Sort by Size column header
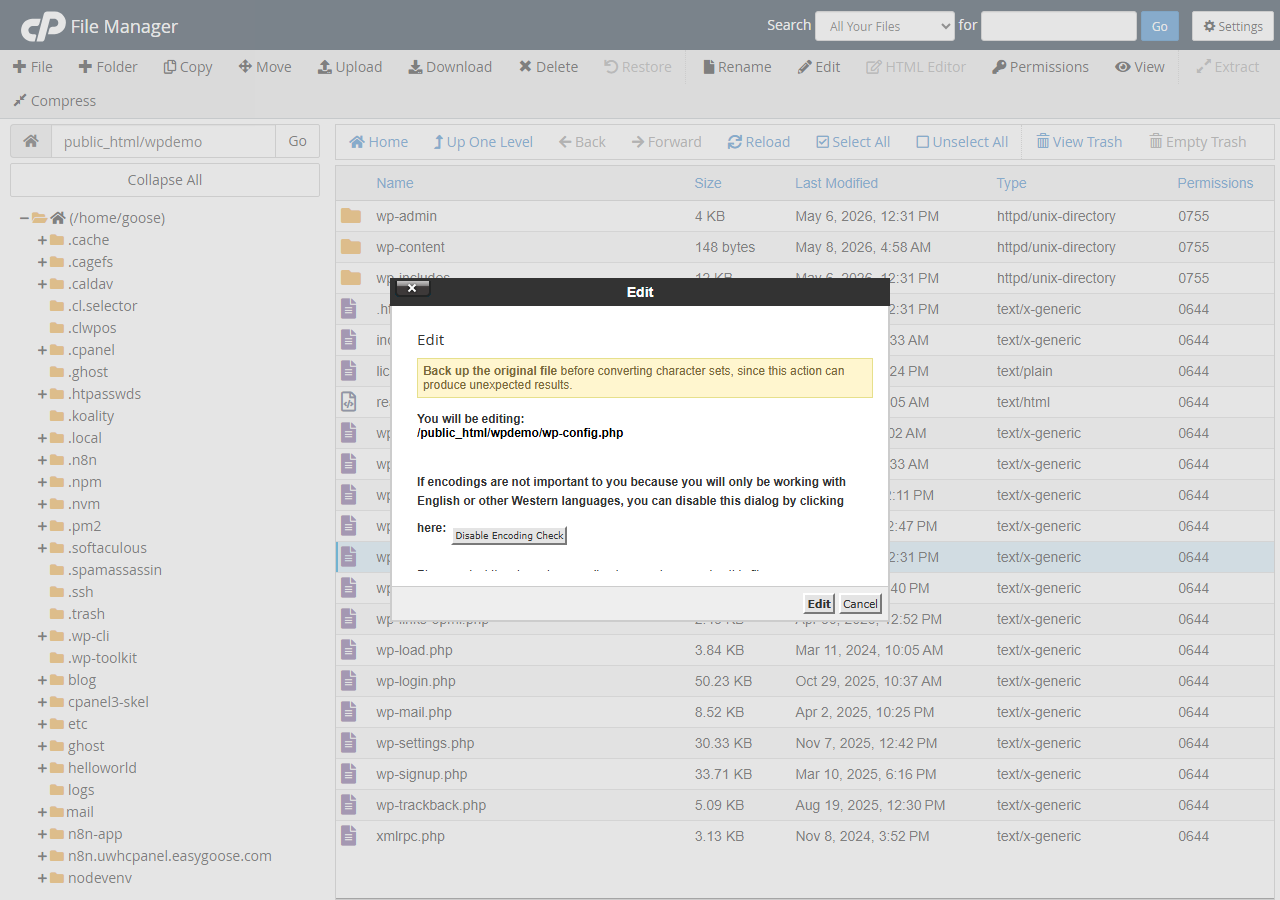1280x900 pixels. (x=708, y=183)
